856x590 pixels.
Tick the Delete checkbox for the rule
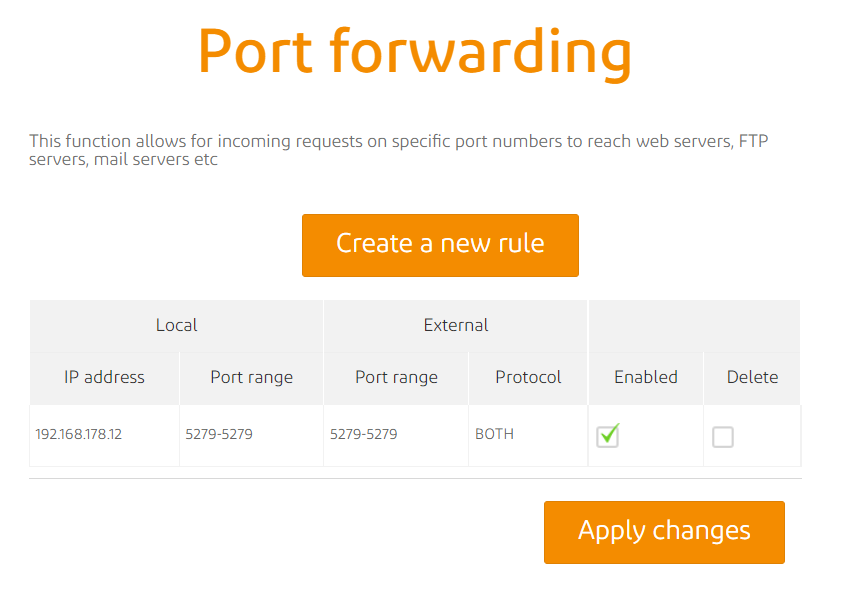click(x=722, y=437)
